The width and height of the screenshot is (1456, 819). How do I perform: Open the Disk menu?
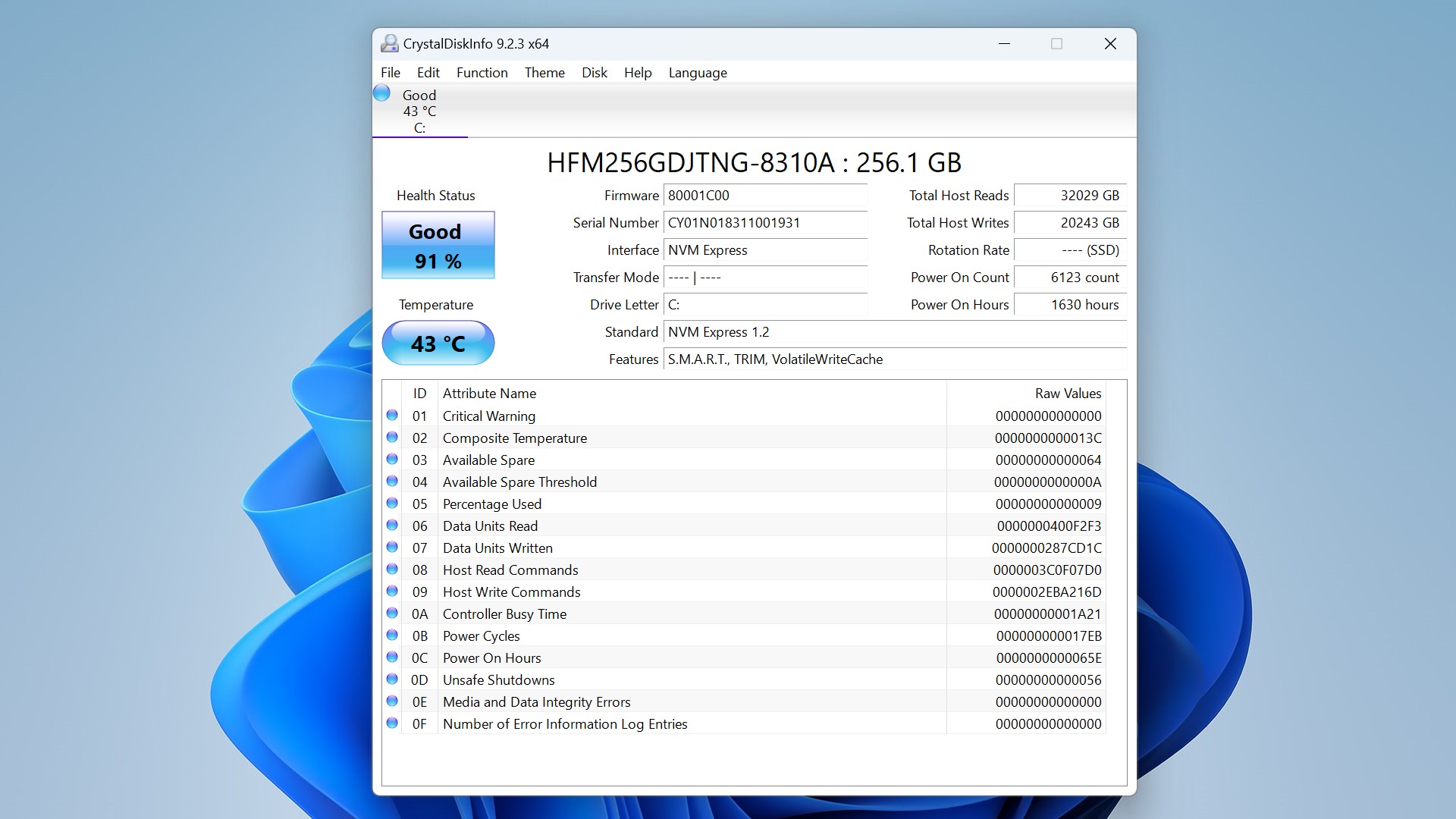[594, 72]
